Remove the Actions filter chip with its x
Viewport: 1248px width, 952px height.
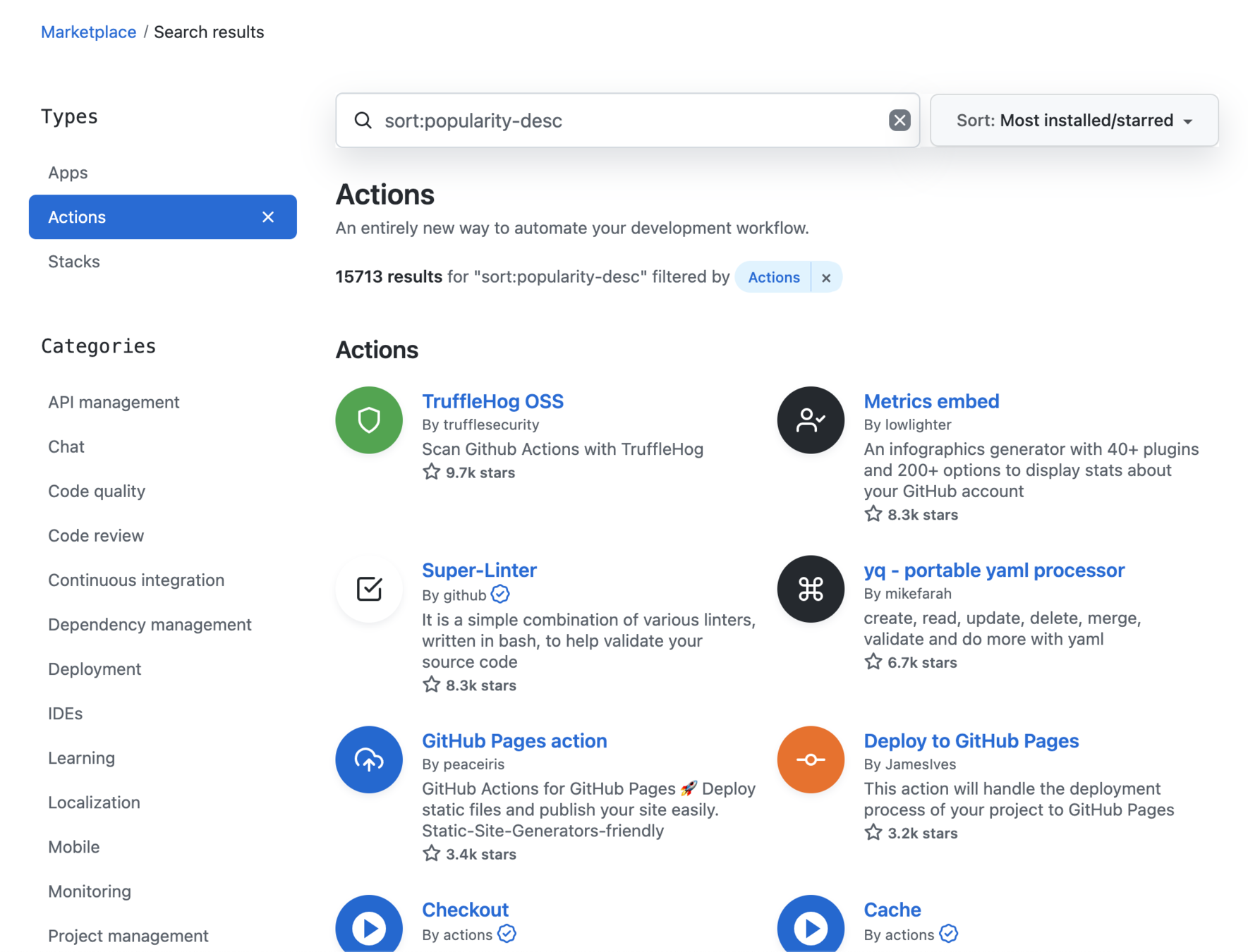(x=826, y=278)
